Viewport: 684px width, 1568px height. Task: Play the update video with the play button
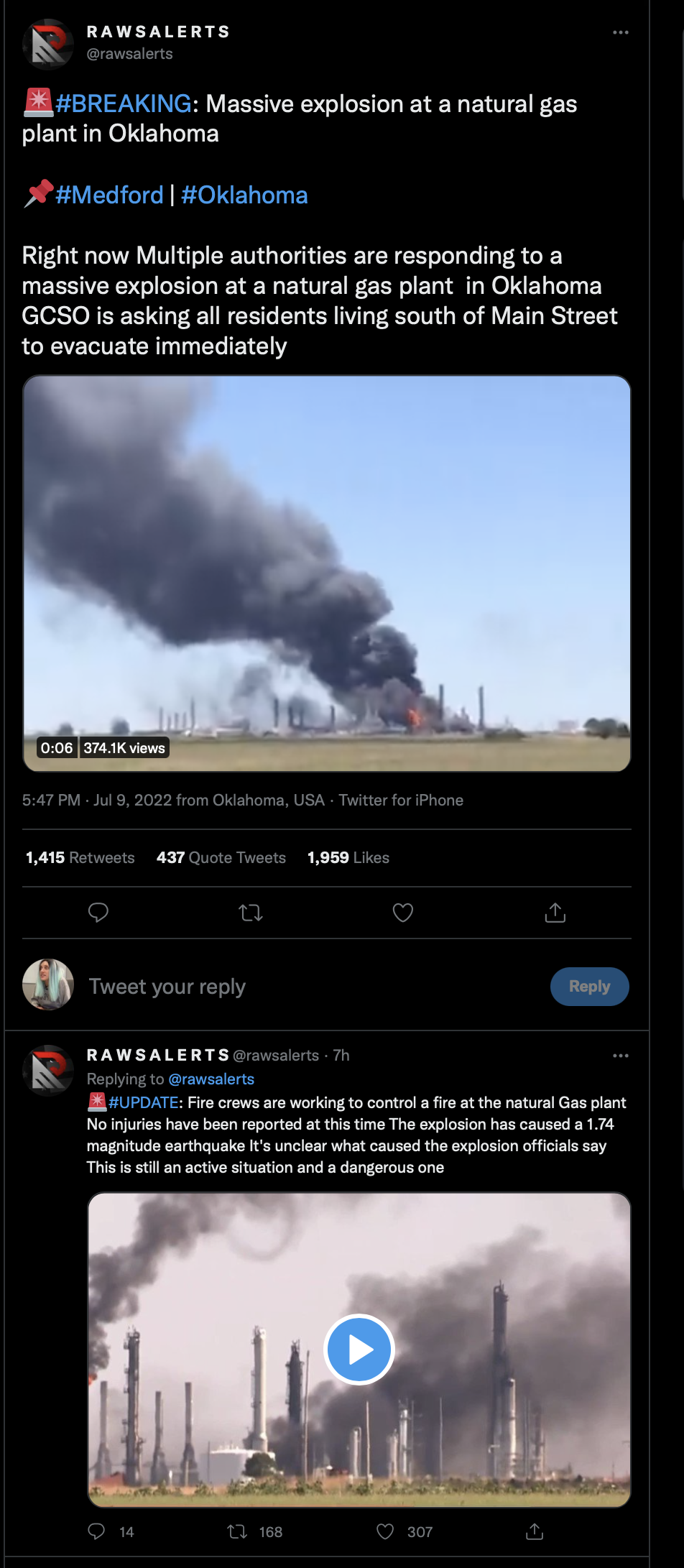point(359,1349)
